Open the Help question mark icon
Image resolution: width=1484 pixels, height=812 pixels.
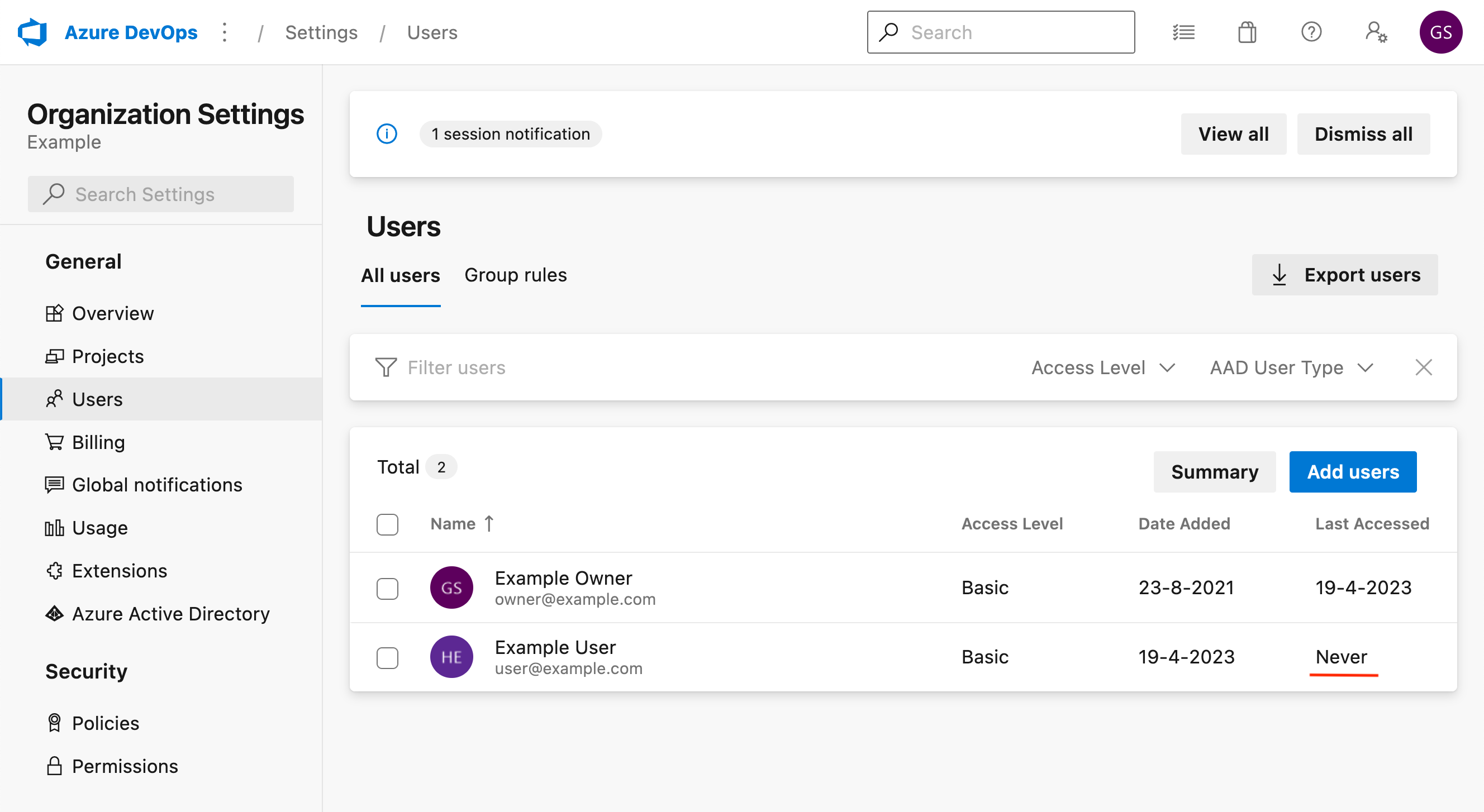click(1311, 32)
